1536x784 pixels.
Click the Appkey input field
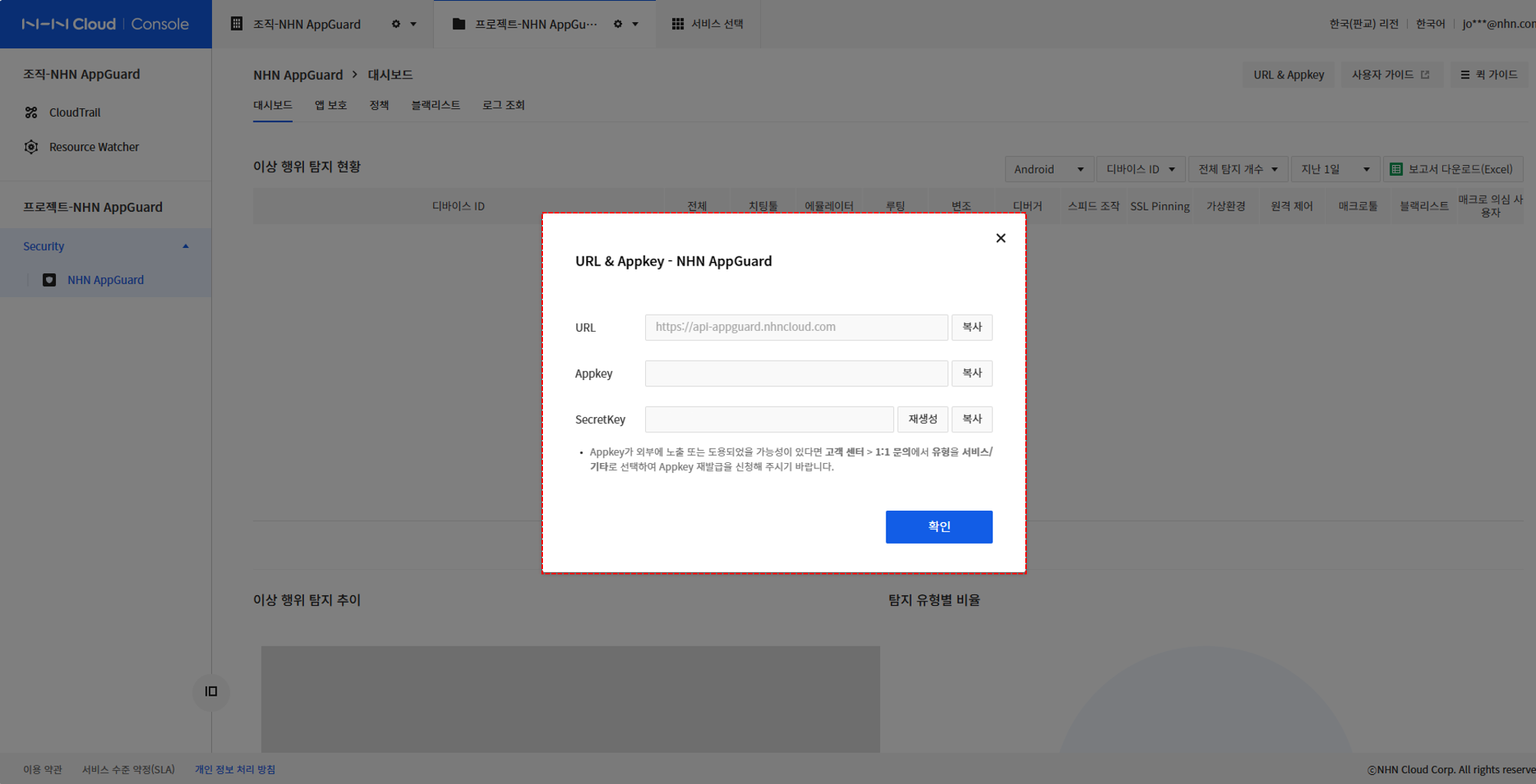click(796, 373)
